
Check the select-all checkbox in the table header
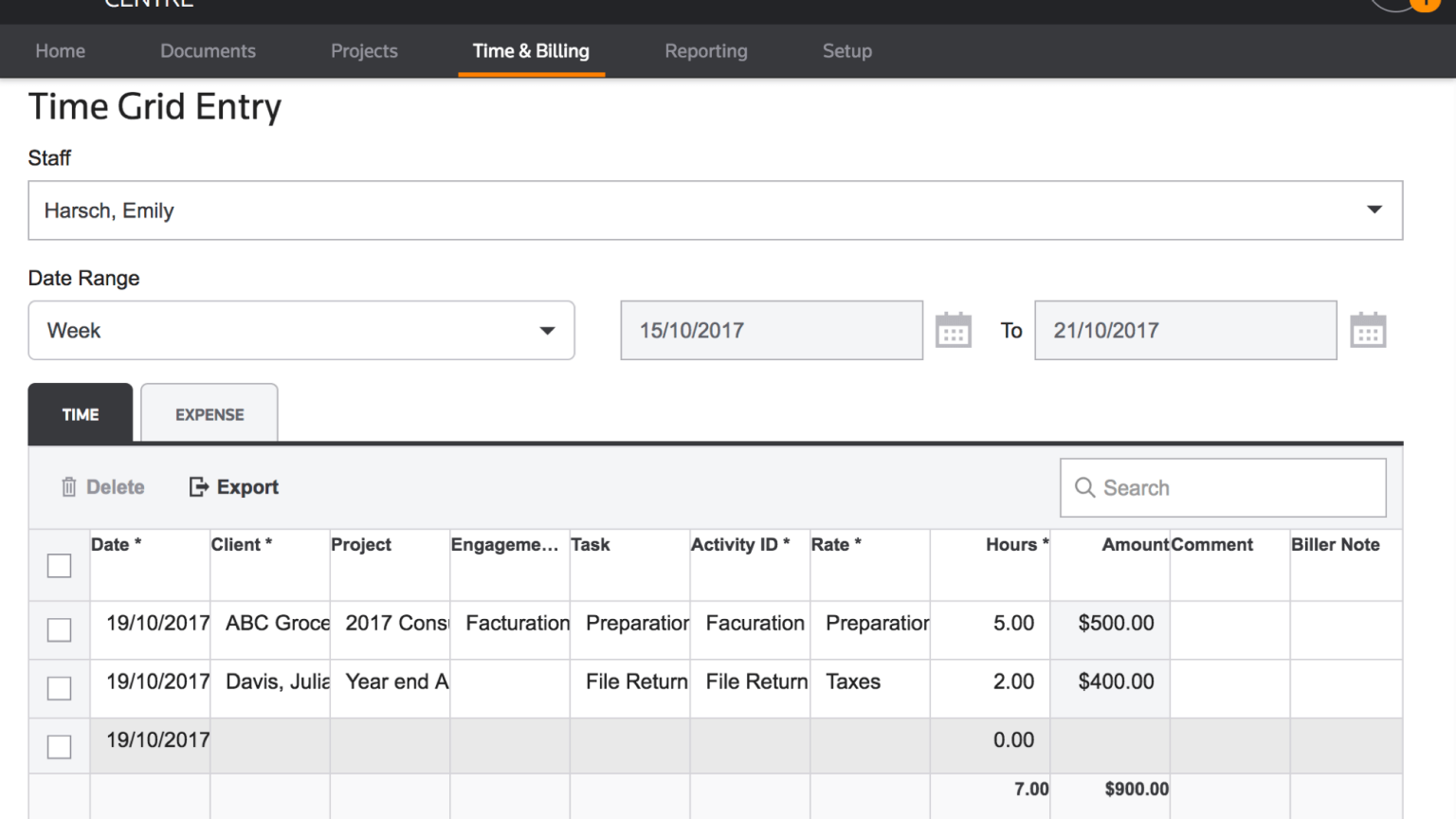click(59, 565)
